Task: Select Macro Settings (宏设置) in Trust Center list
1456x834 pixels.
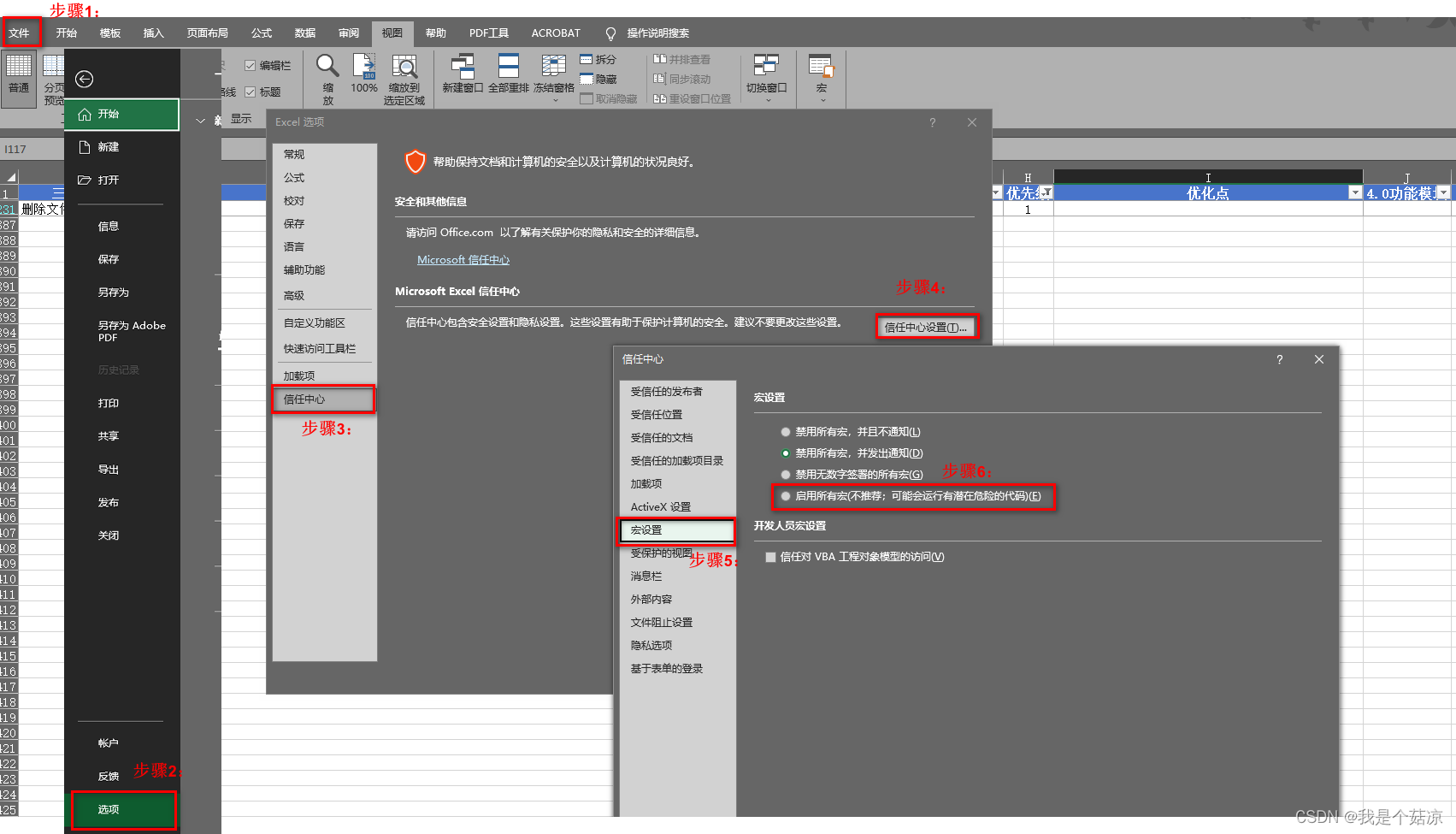Action: click(x=677, y=530)
